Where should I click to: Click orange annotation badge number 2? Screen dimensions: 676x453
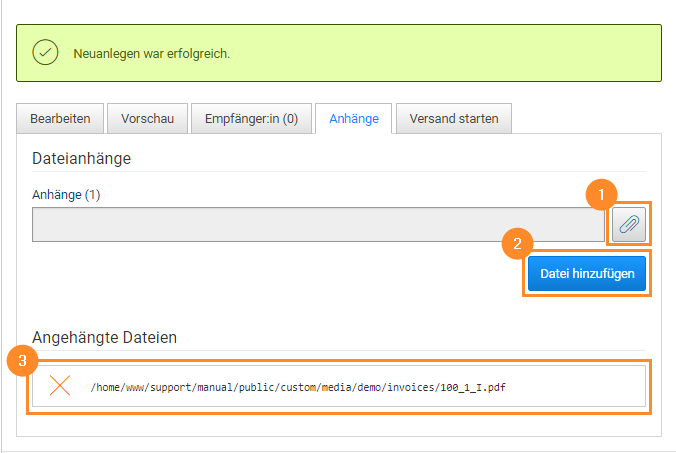pyautogui.click(x=516, y=243)
